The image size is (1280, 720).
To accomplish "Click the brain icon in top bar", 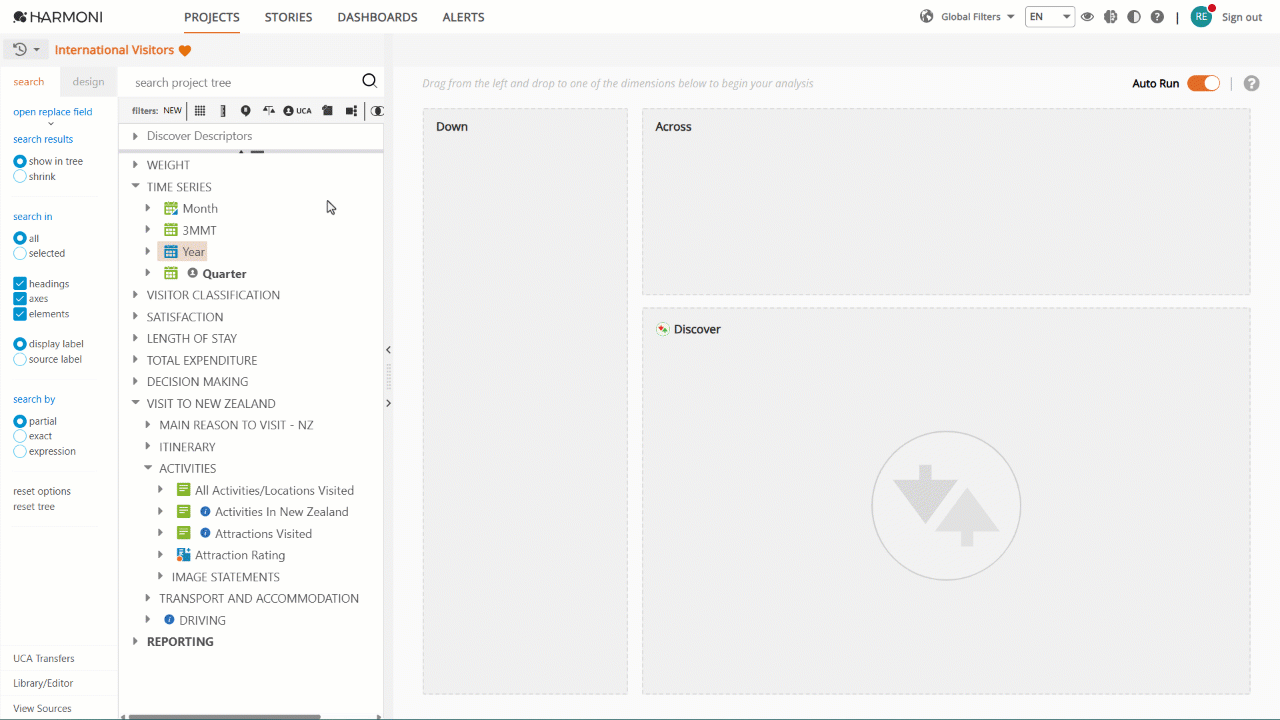I will [x=1110, y=17].
